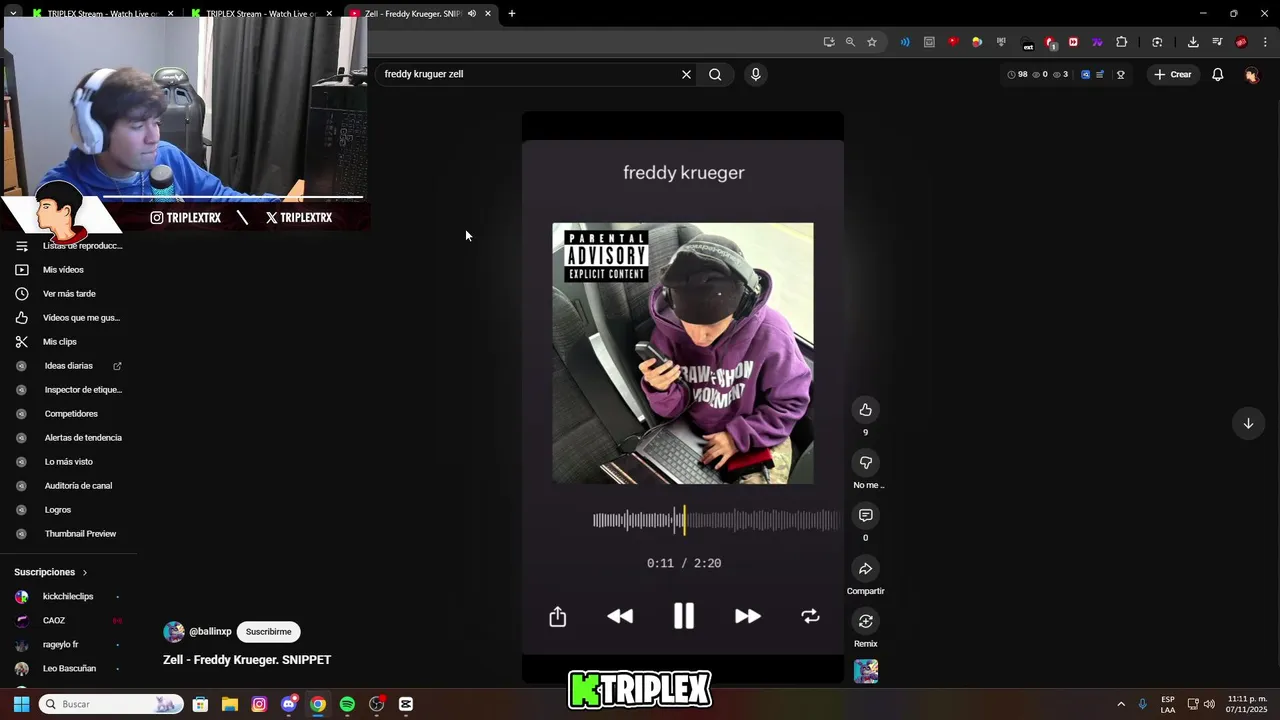This screenshot has width=1280, height=720.
Task: Open Discord from taskbar
Action: [x=288, y=704]
